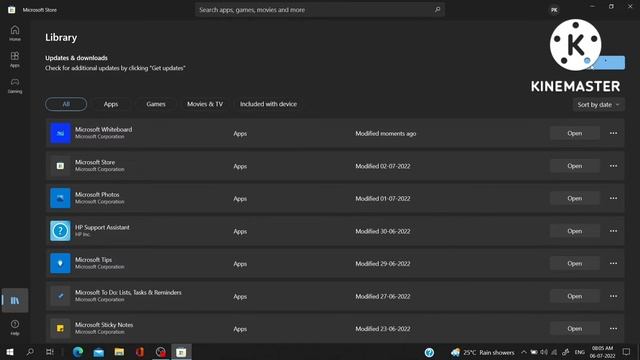This screenshot has width=640, height=360.
Task: Click 'Modified 02-07-2022' text
Action: [x=383, y=166]
